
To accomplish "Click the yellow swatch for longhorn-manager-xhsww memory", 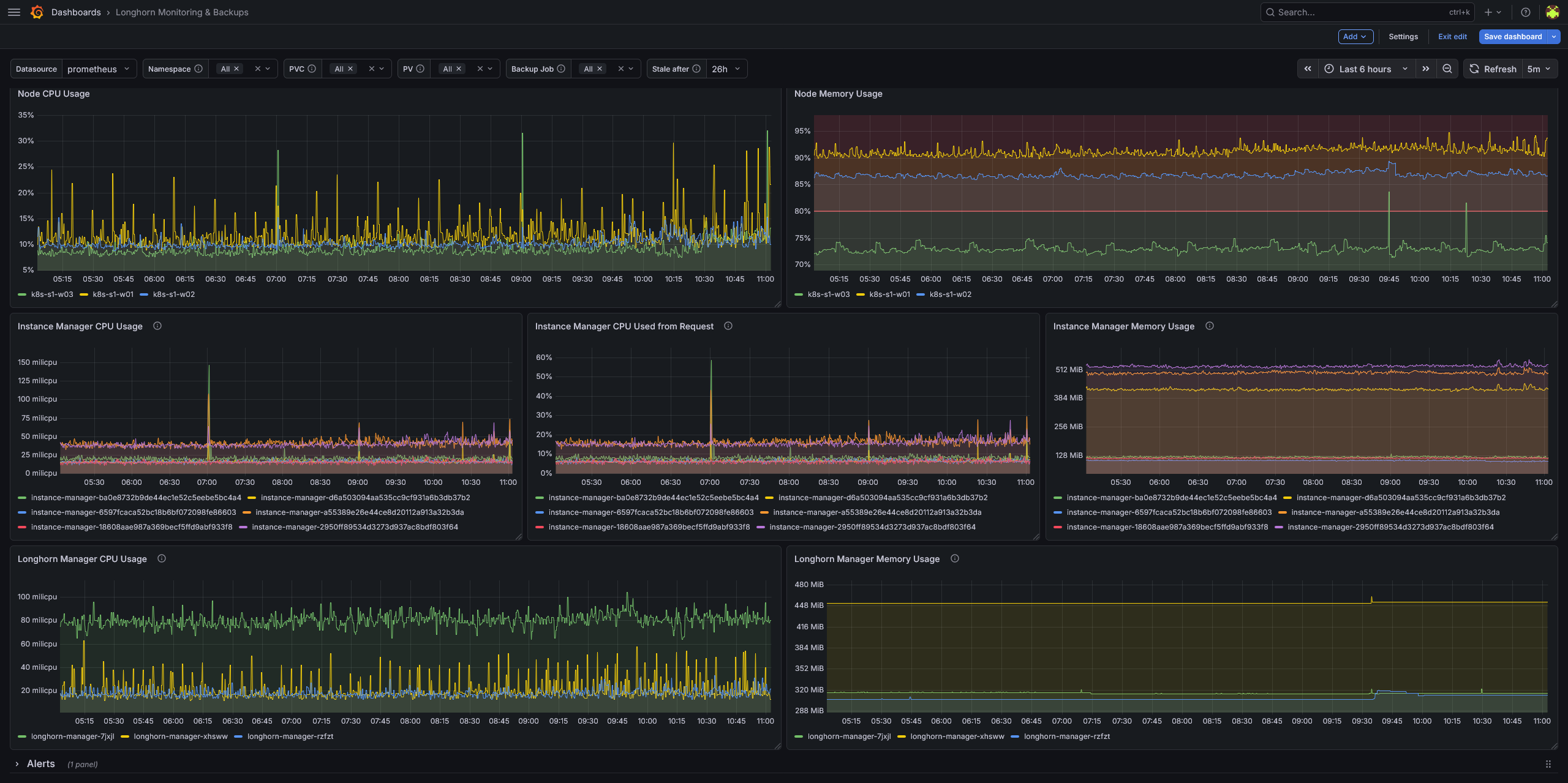I will pos(901,736).
